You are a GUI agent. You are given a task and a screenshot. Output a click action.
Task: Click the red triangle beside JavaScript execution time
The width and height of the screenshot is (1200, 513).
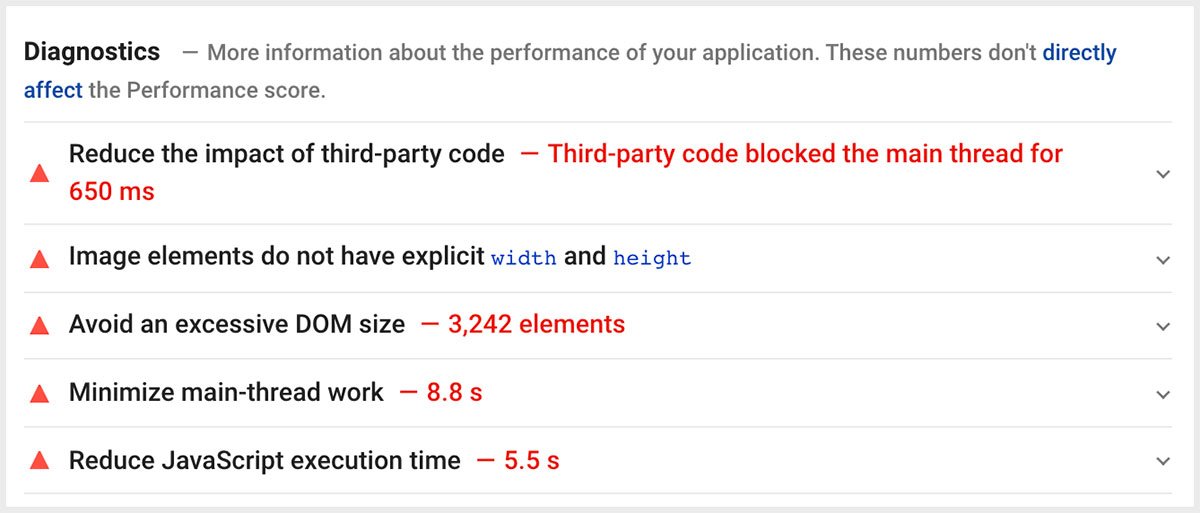pos(40,461)
